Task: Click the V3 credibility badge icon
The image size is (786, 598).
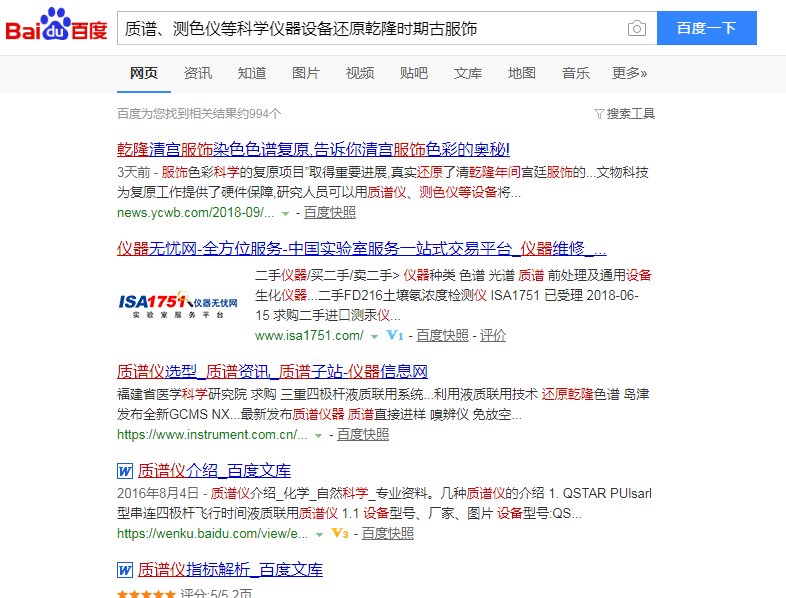Action: pos(339,534)
